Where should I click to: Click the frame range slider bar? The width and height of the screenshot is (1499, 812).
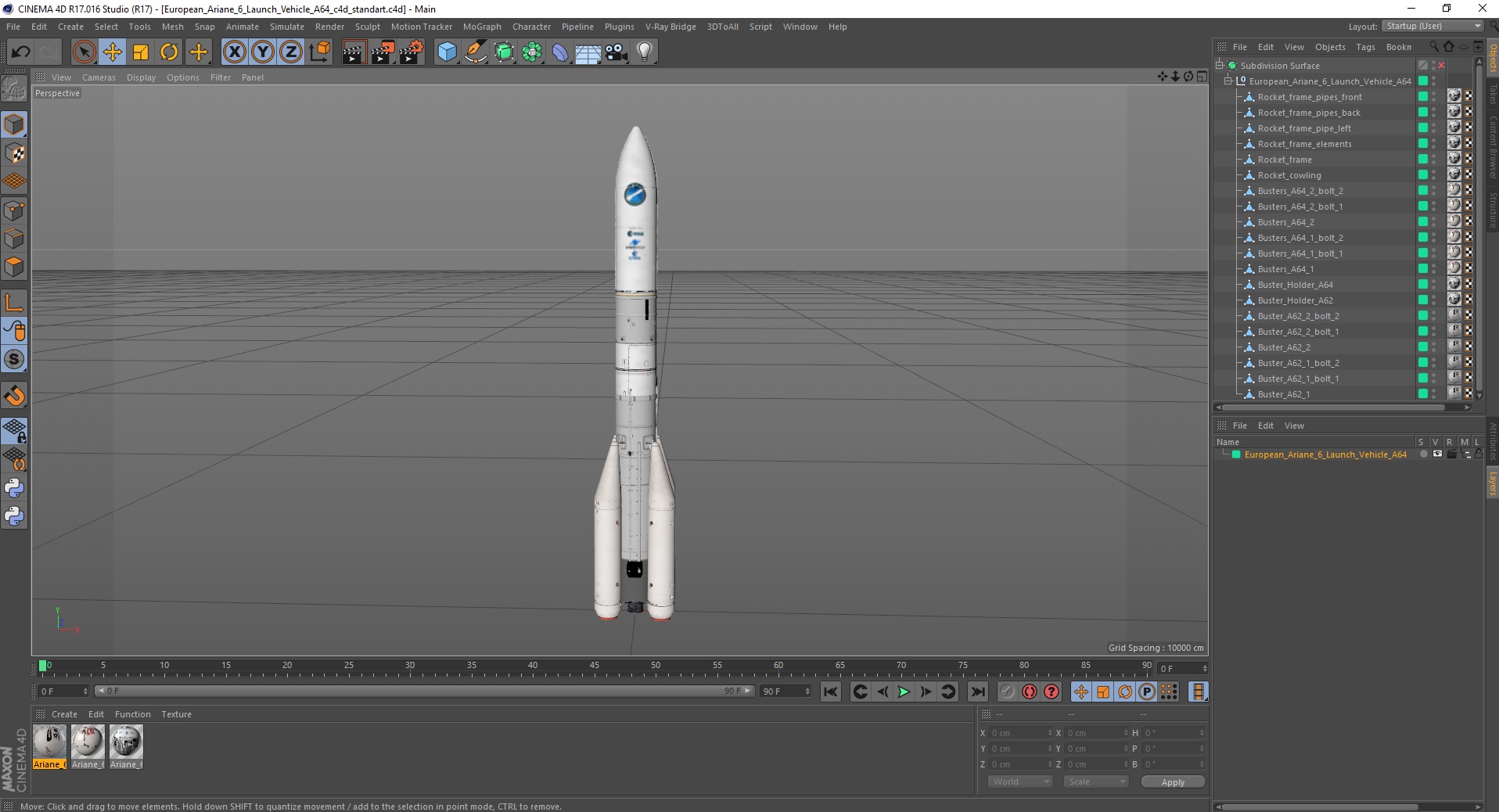click(x=424, y=691)
